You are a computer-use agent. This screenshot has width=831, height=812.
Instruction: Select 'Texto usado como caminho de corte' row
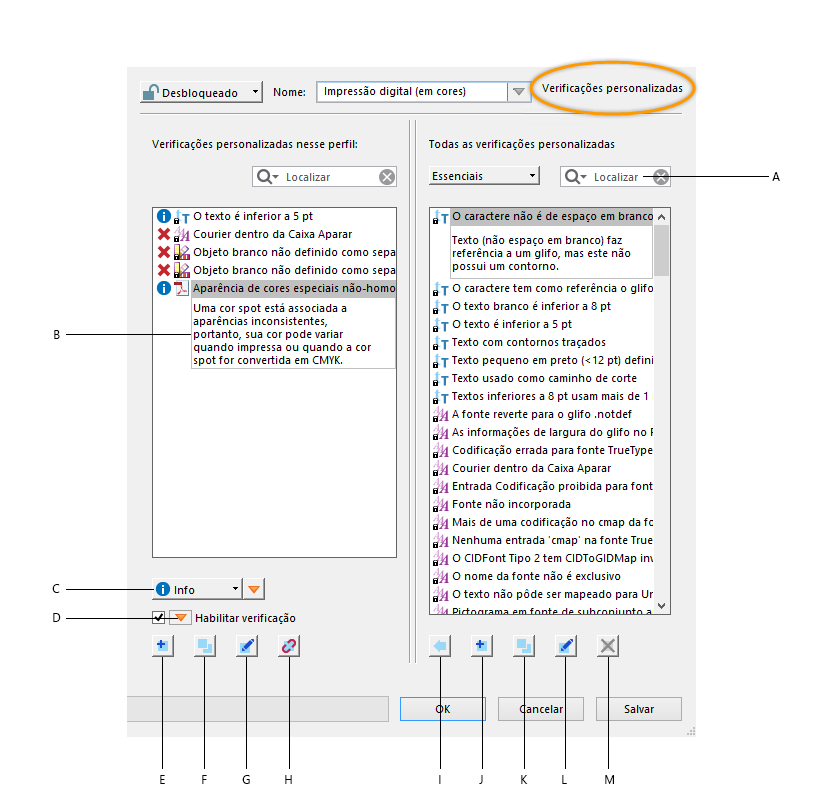tap(542, 378)
